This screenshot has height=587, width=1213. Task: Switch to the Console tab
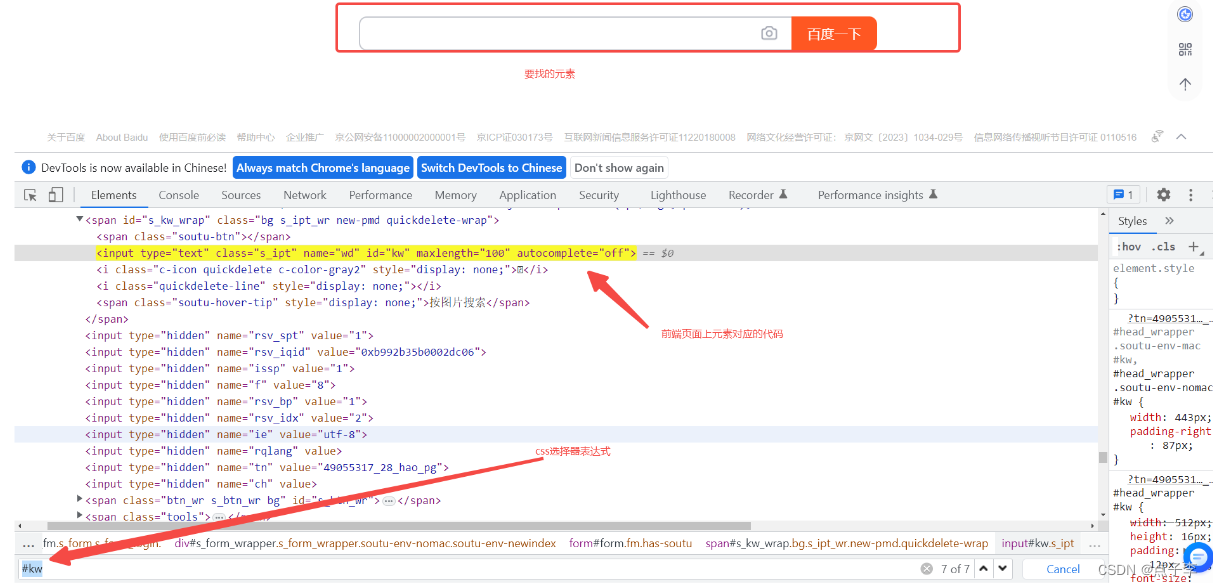coord(179,195)
